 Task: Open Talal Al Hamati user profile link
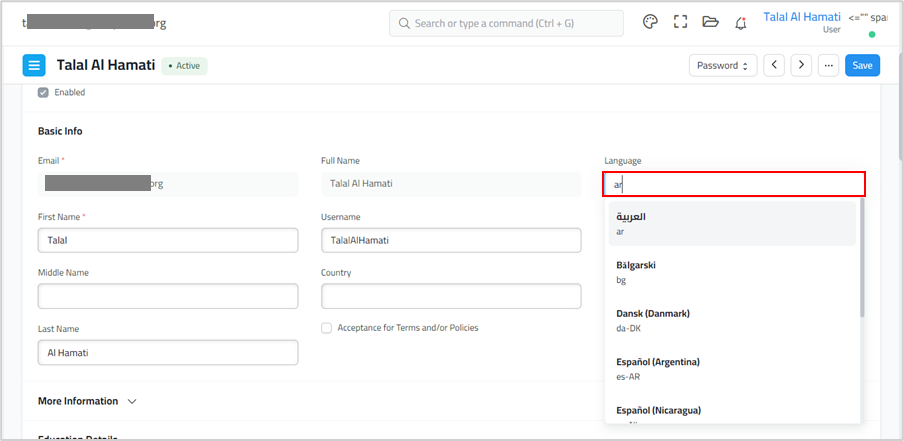[802, 17]
